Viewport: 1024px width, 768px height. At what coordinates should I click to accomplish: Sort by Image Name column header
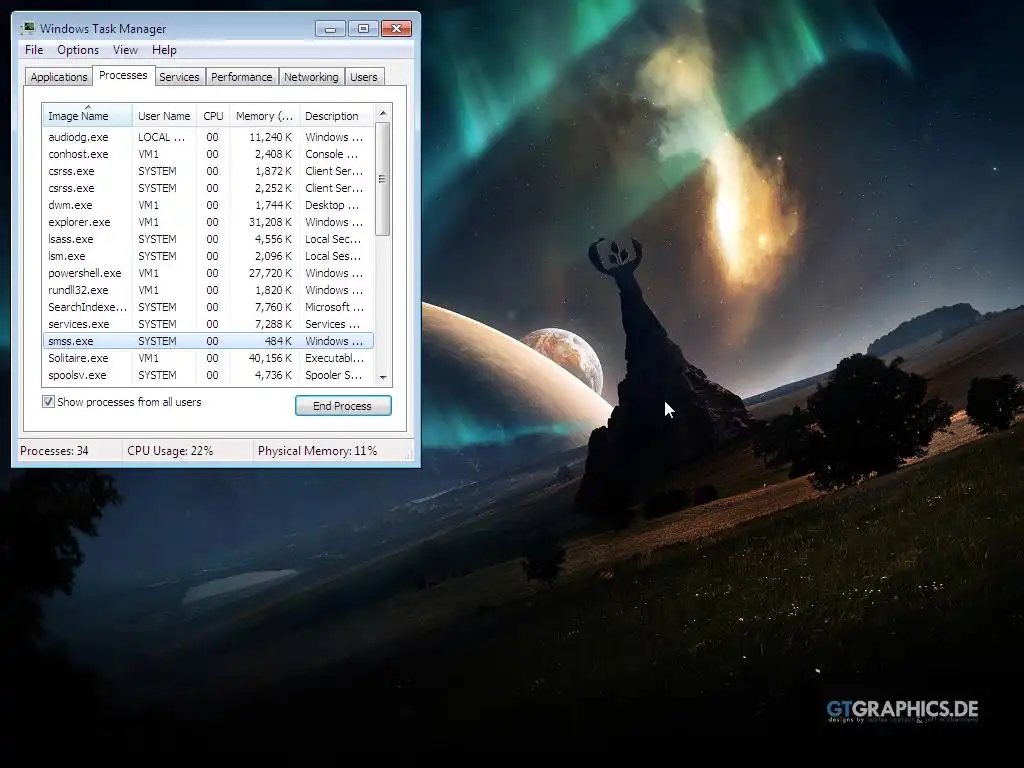[88, 116]
